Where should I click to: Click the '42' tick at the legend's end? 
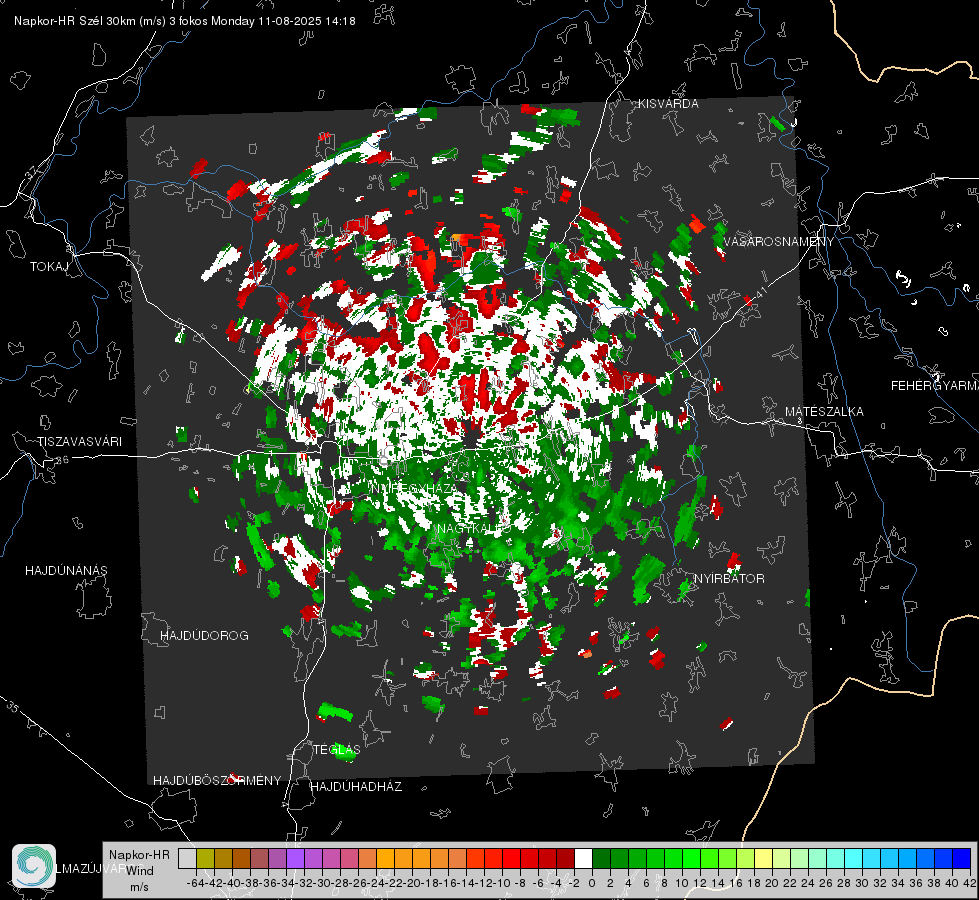point(970,883)
